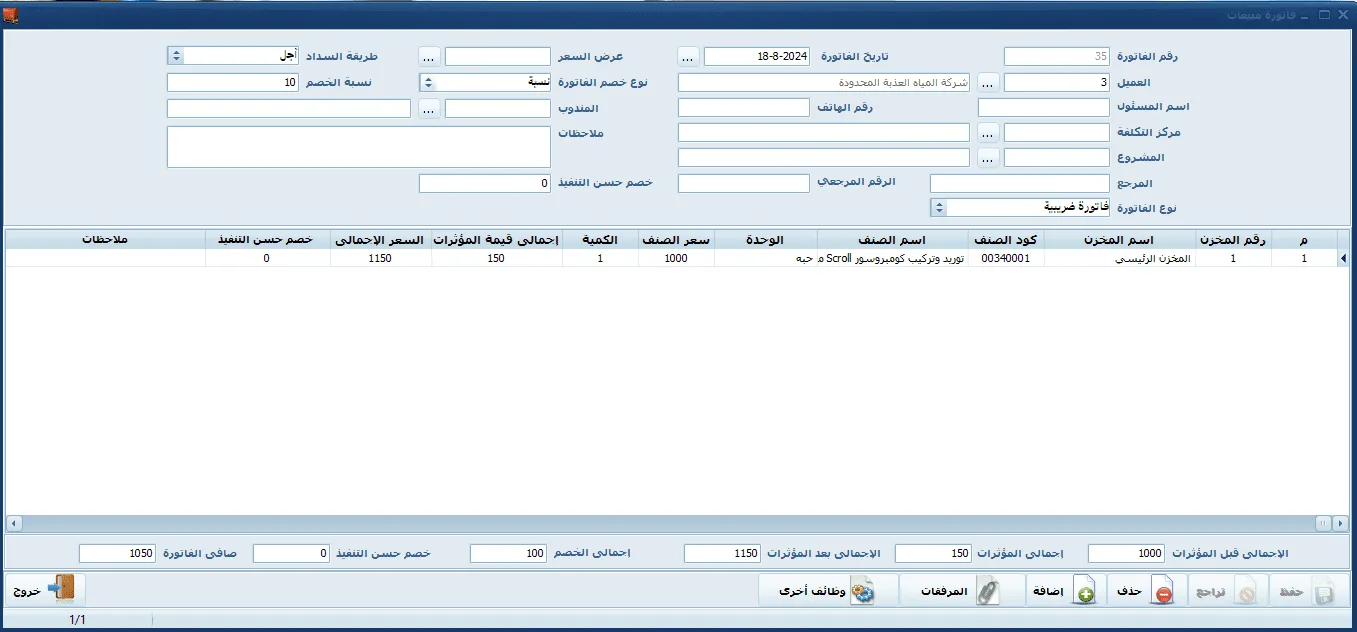The height and width of the screenshot is (632, 1357).
Task: Click the الكمية column header
Action: 601,240
